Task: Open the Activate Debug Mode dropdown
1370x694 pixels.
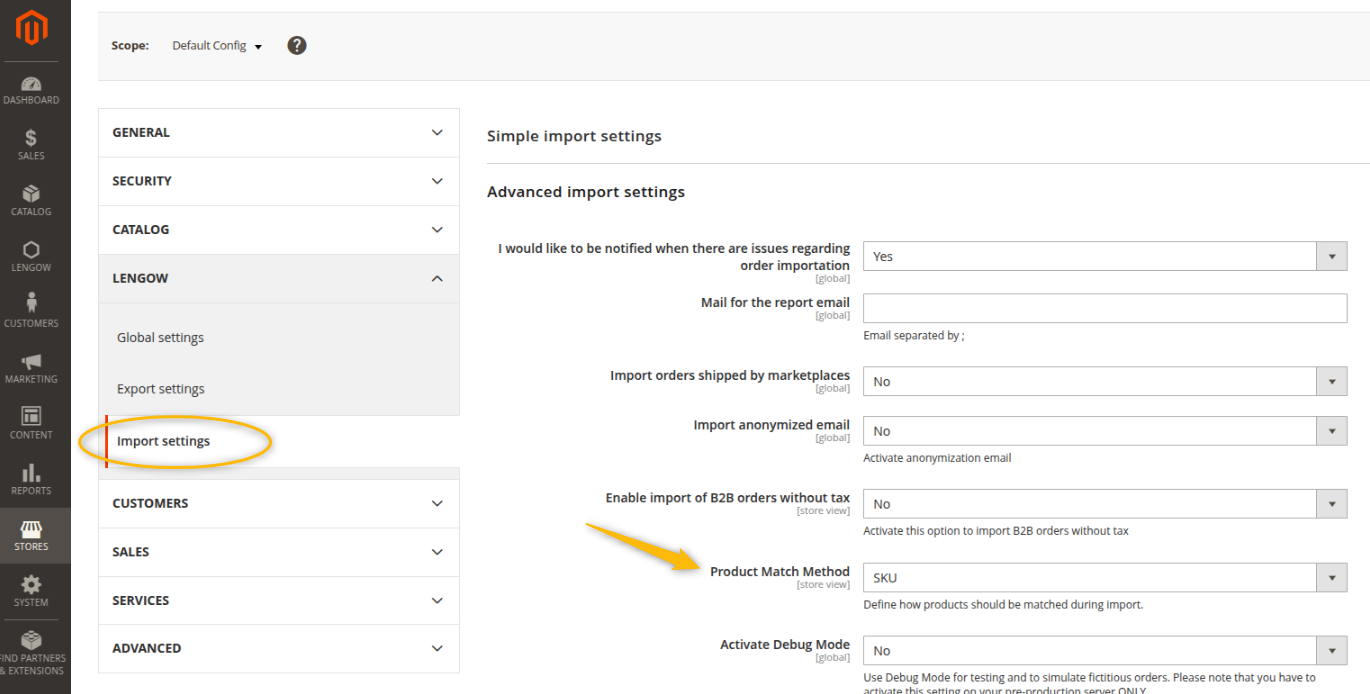Action: [x=1104, y=651]
